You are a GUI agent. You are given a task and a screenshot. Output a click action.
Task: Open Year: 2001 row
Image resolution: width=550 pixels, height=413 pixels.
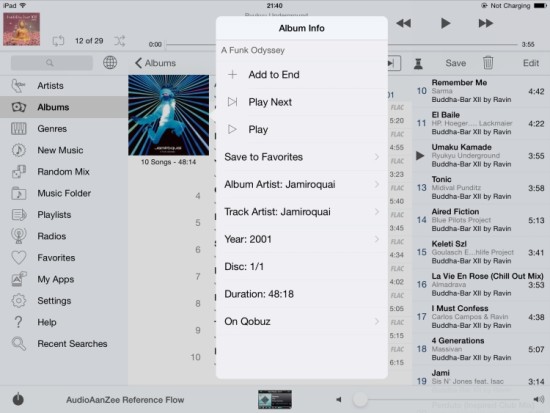pyautogui.click(x=302, y=239)
